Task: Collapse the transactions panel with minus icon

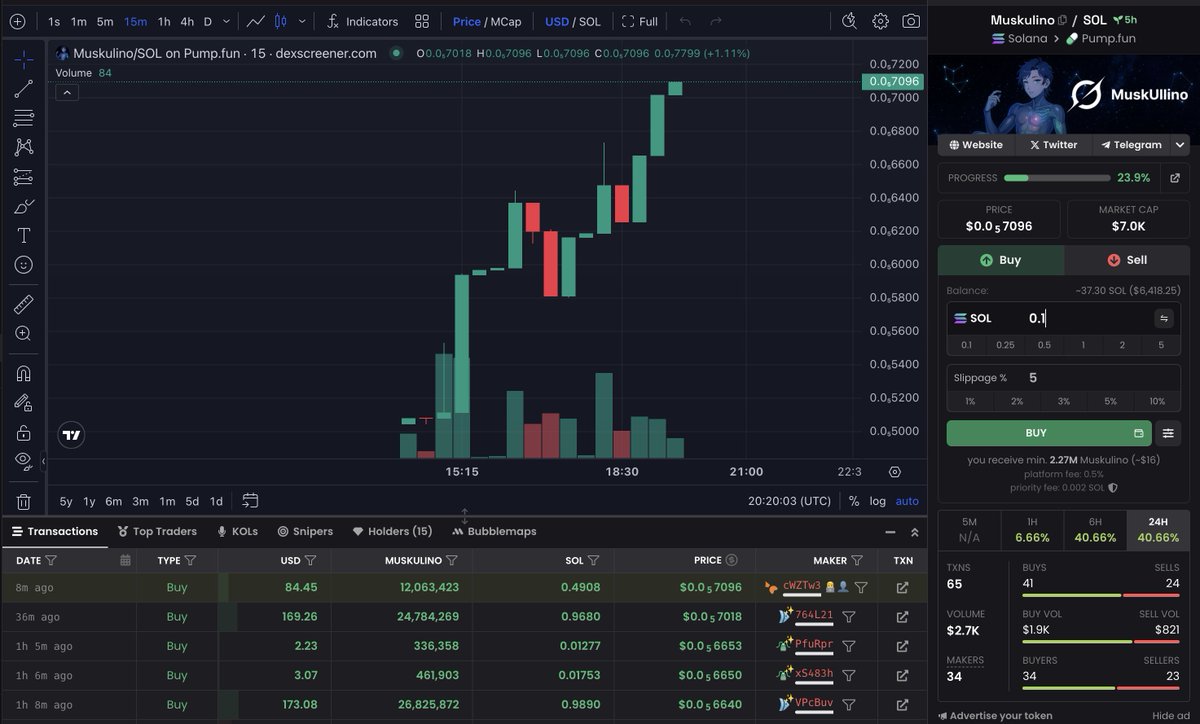Action: coord(891,532)
